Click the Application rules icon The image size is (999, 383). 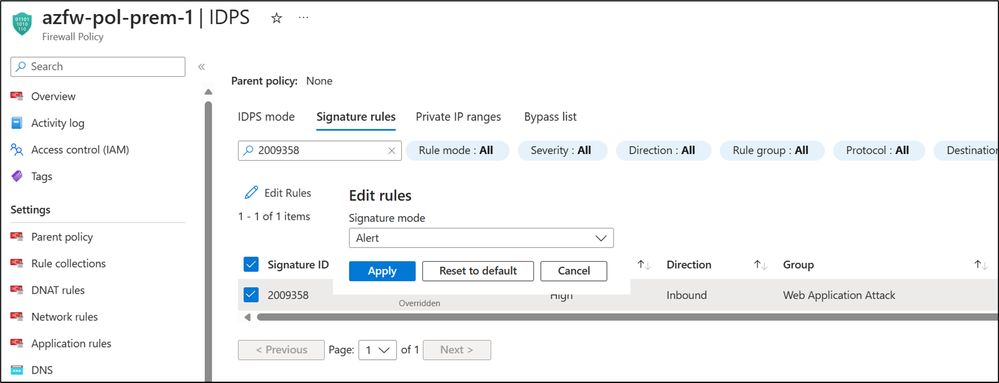(17, 343)
